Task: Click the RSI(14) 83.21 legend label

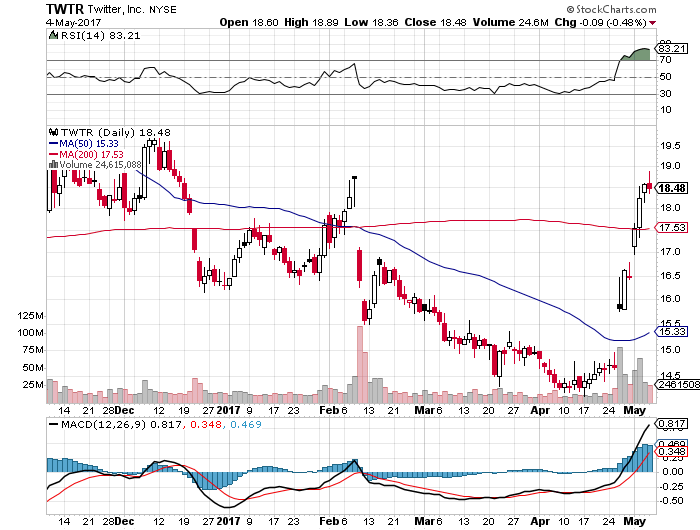Action: 100,36
